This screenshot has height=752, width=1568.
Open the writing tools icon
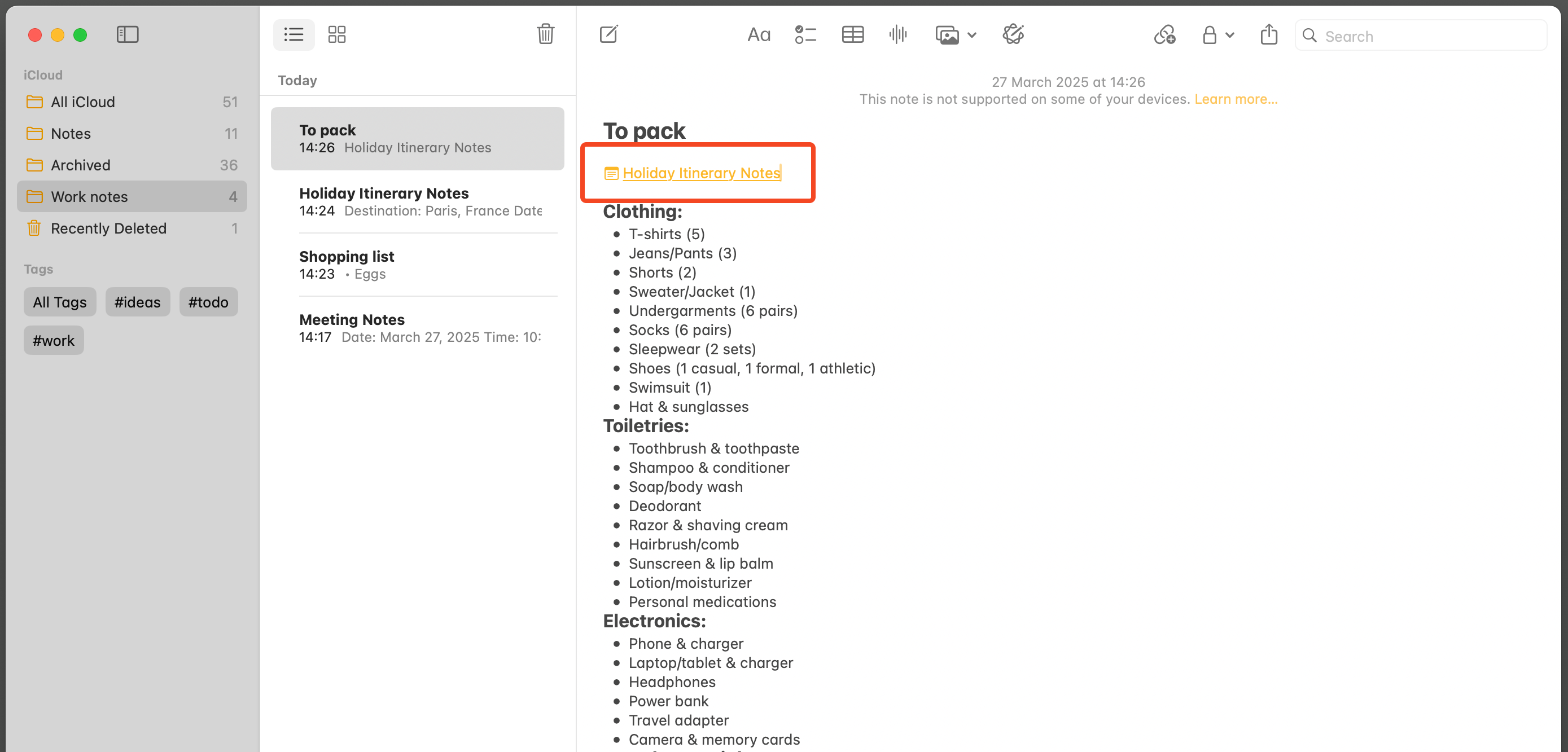pos(1013,34)
